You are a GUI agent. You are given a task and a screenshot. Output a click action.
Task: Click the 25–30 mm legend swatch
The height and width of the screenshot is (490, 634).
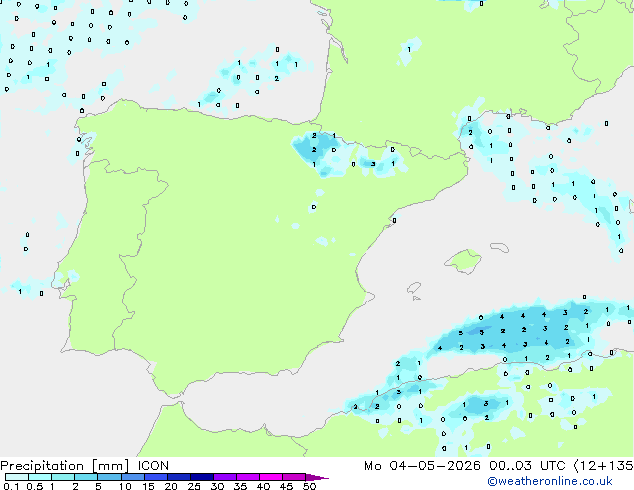tap(202, 477)
